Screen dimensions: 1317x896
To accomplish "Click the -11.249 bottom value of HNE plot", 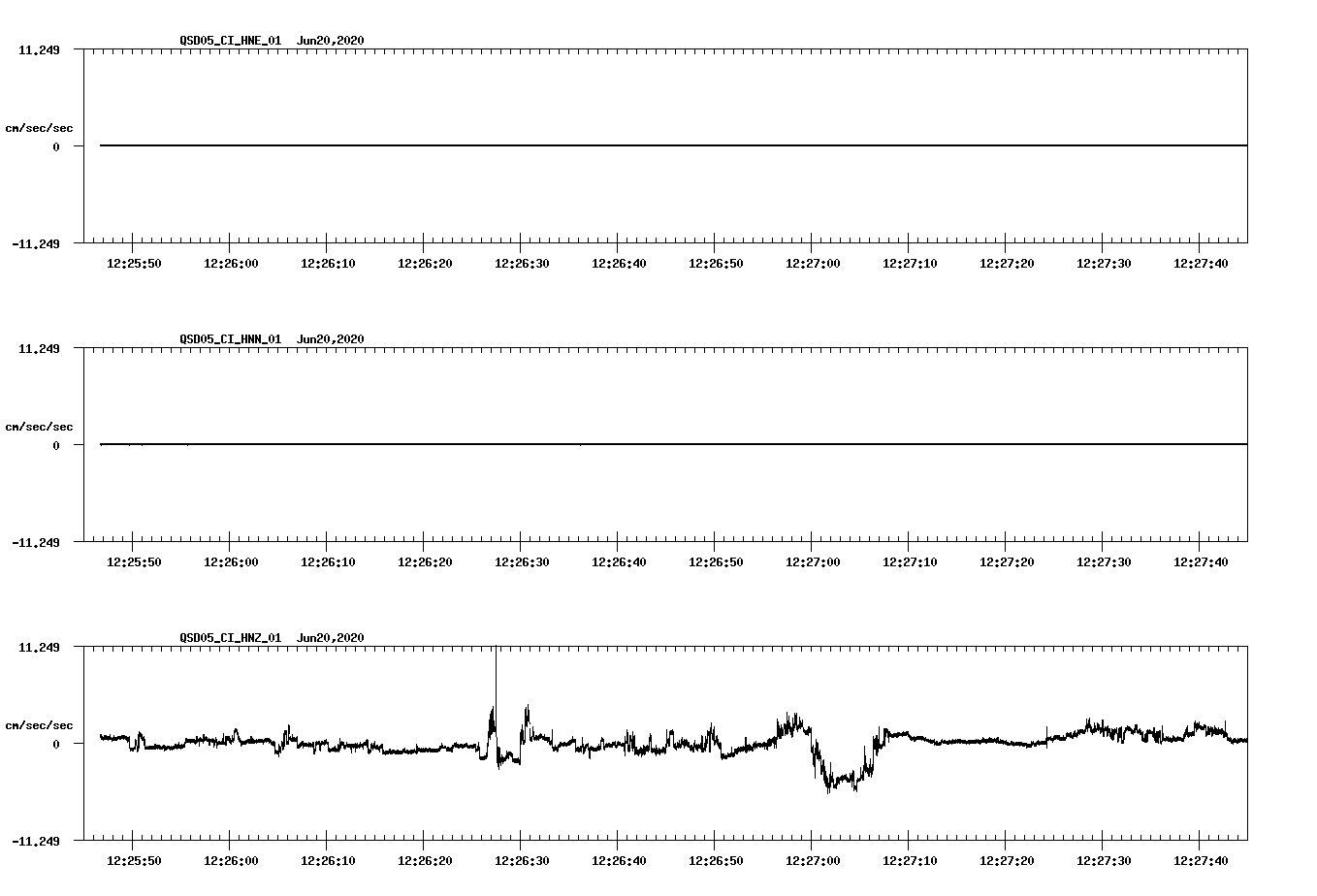I will click(x=35, y=243).
